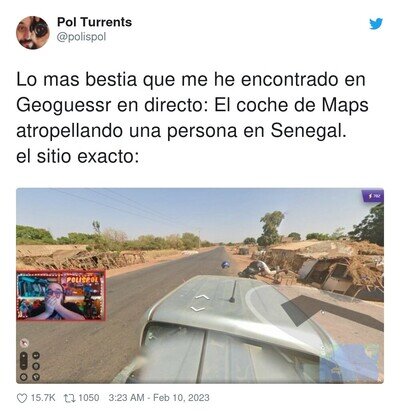Click the GeoGuessr compass icon
Image resolution: width=400 pixels, height=415 pixels.
click(x=24, y=343)
